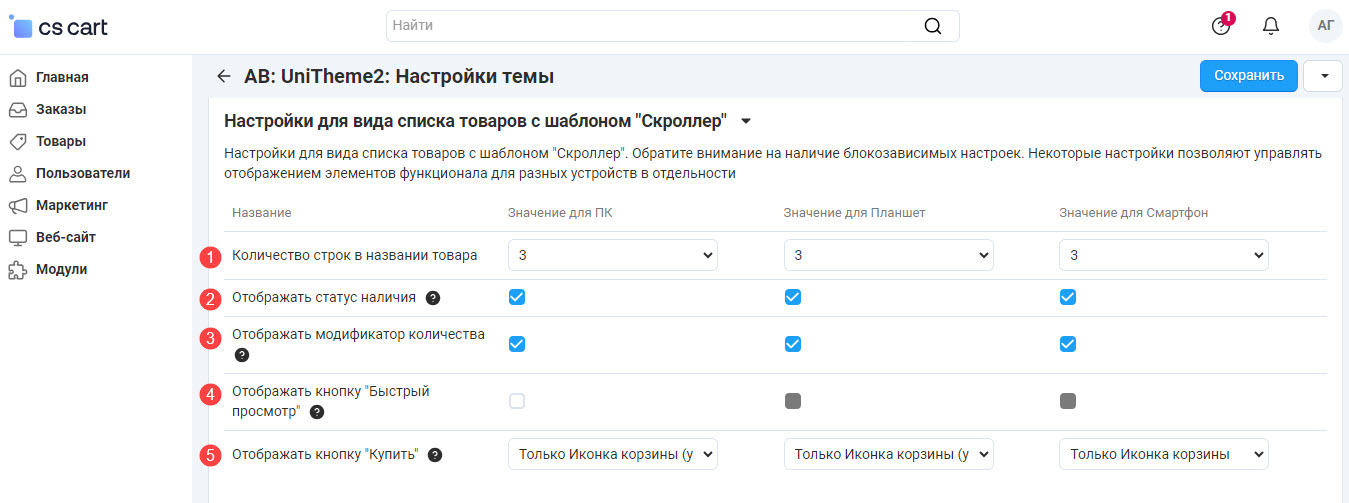Screen dimensions: 1349x503
Task: Open the АГ user avatar menu
Action: (1325, 26)
